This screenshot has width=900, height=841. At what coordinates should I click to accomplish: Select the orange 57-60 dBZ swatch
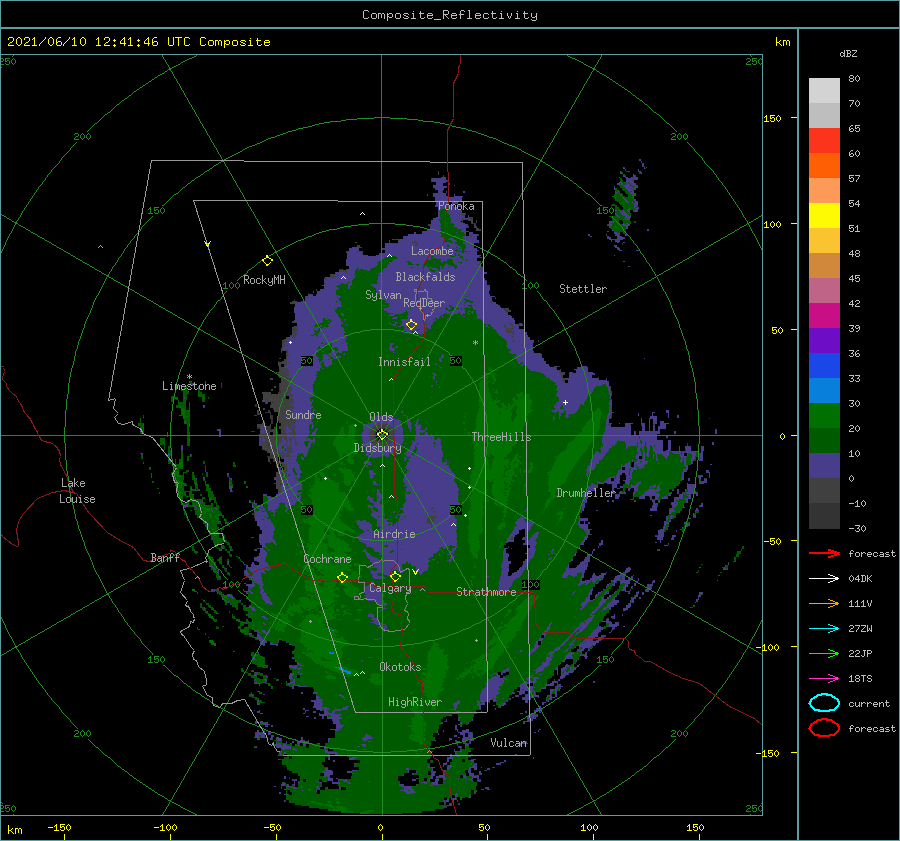pyautogui.click(x=824, y=166)
